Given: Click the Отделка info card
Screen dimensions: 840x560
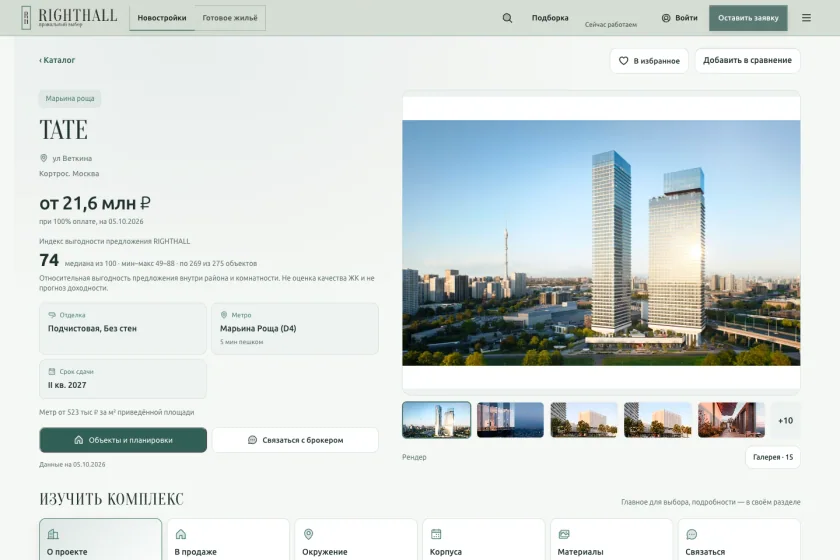Looking at the screenshot, I should click(x=123, y=328).
